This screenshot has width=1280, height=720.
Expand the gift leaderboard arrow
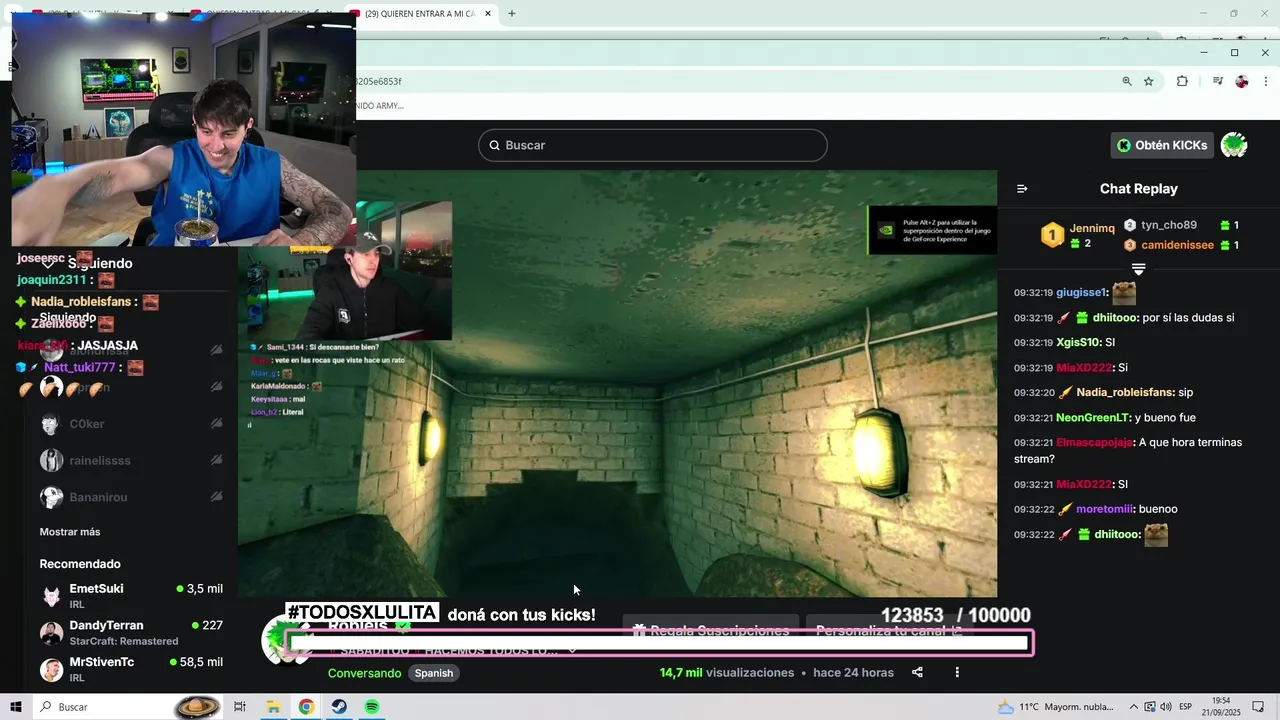coord(1138,269)
